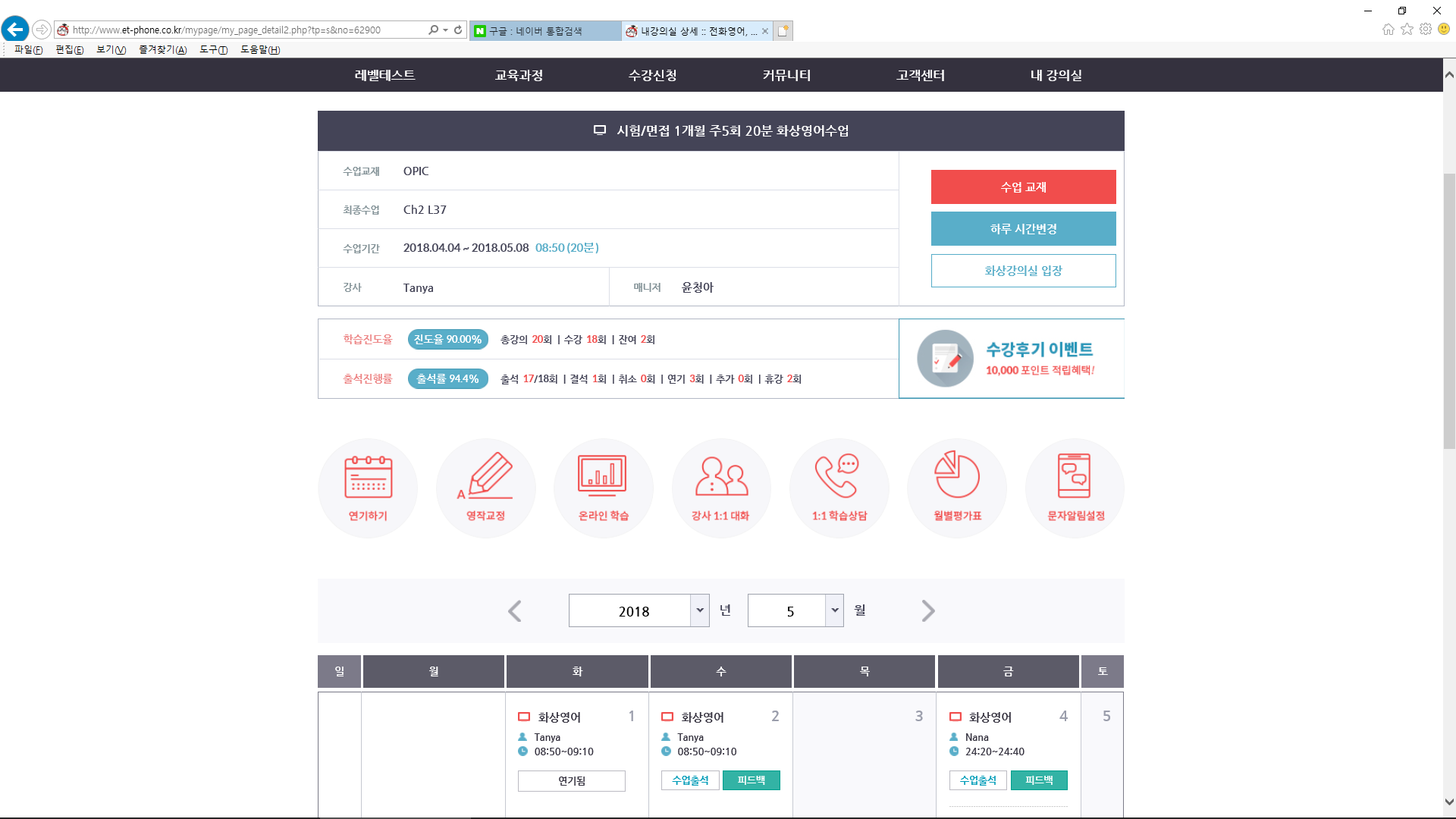
Task: Go to next month with right chevron
Action: (928, 610)
